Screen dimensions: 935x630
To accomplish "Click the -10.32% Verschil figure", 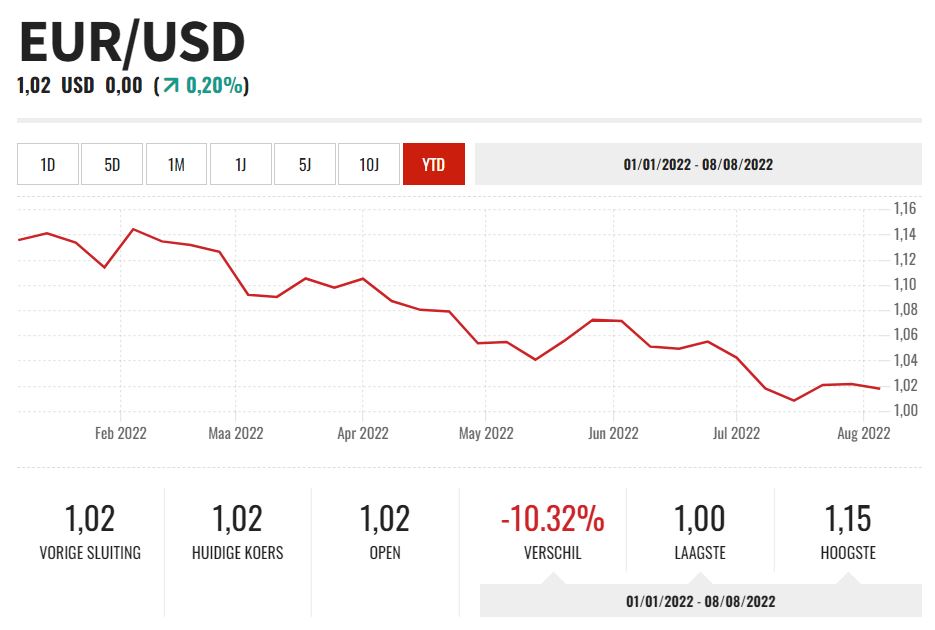I will pos(552,519).
